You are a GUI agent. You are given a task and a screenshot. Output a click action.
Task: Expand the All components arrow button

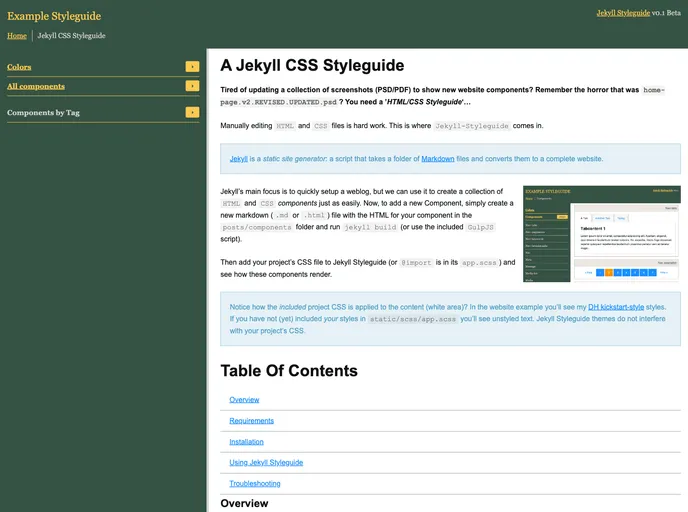coord(192,86)
